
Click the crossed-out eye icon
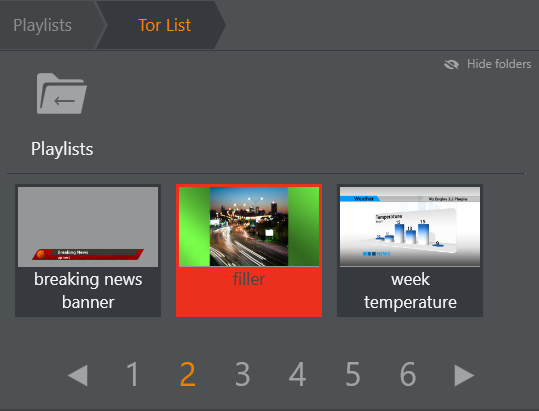click(451, 64)
